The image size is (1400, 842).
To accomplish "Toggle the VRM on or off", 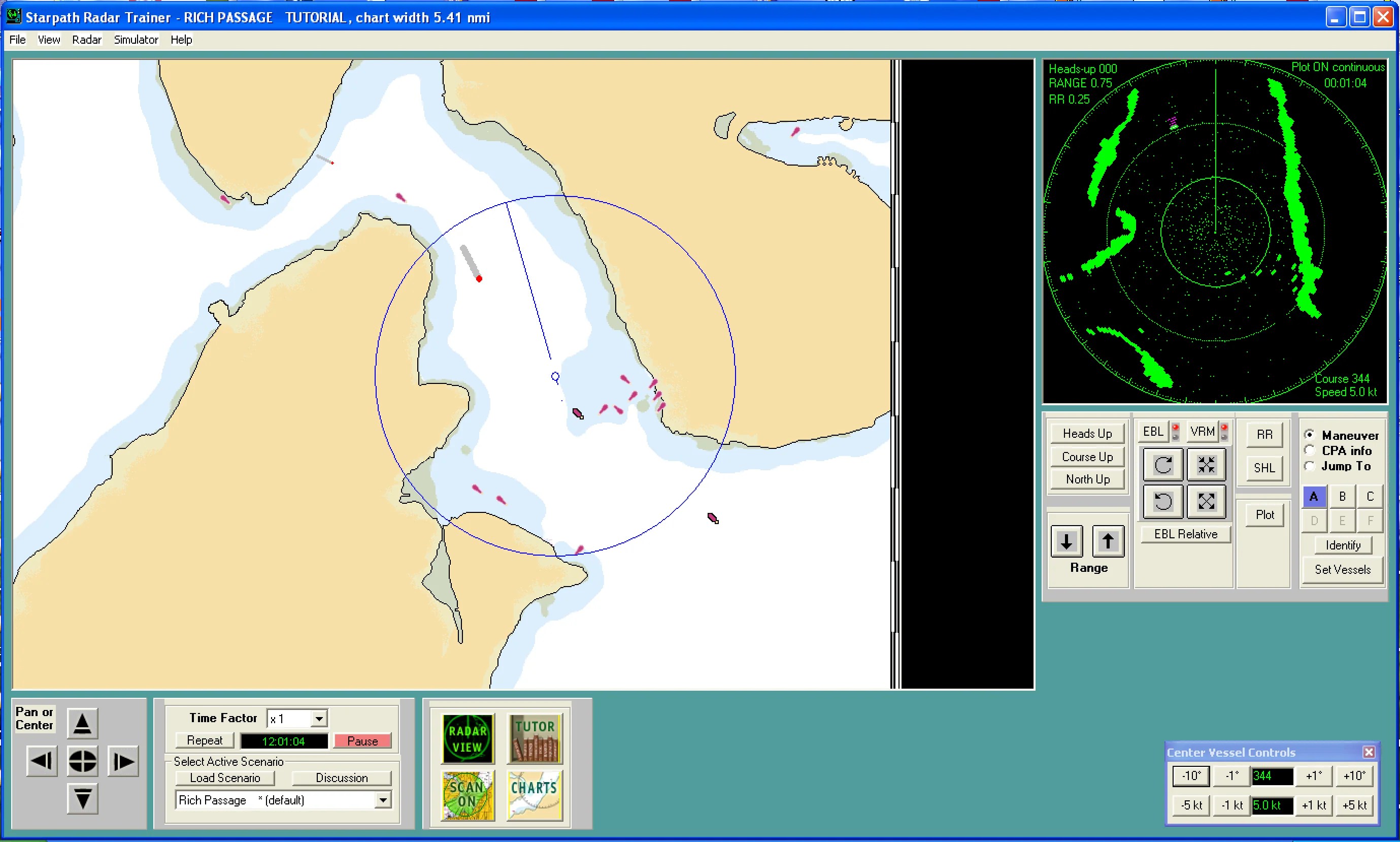I will tap(1202, 431).
